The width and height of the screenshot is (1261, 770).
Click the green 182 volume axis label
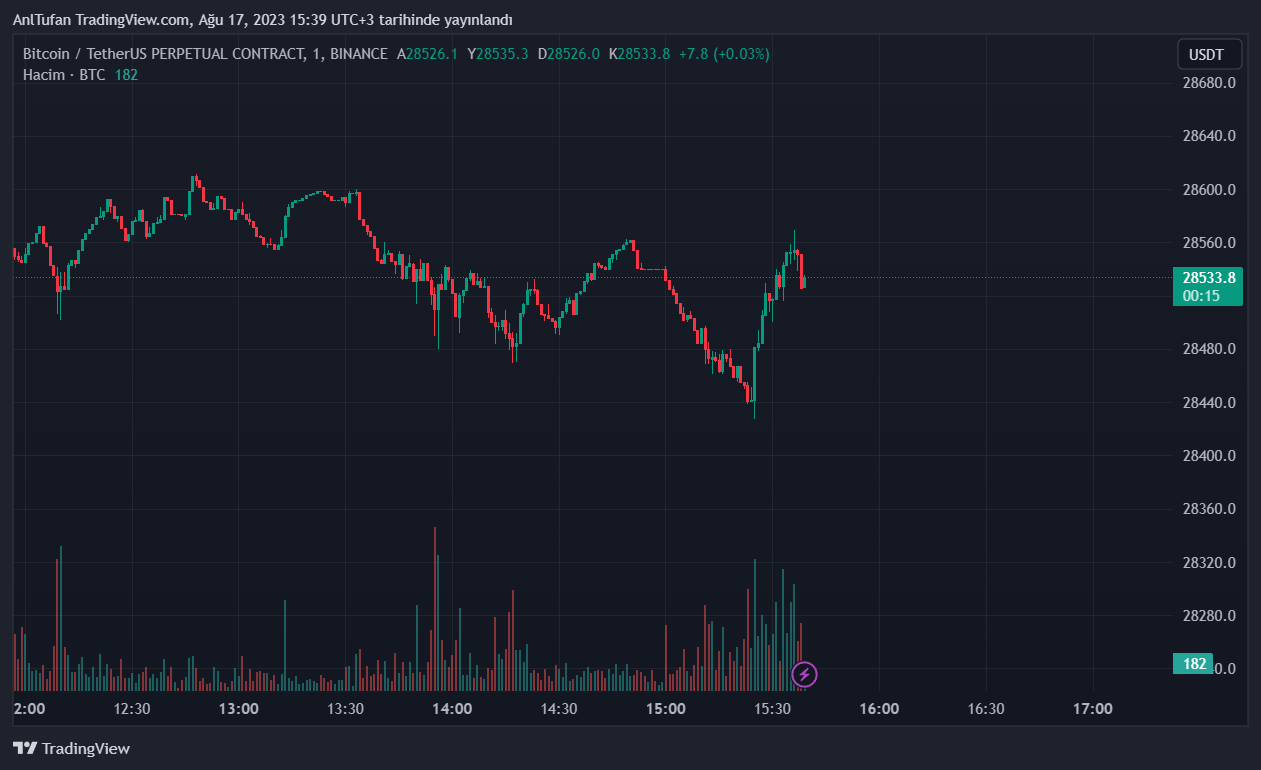pos(1193,664)
